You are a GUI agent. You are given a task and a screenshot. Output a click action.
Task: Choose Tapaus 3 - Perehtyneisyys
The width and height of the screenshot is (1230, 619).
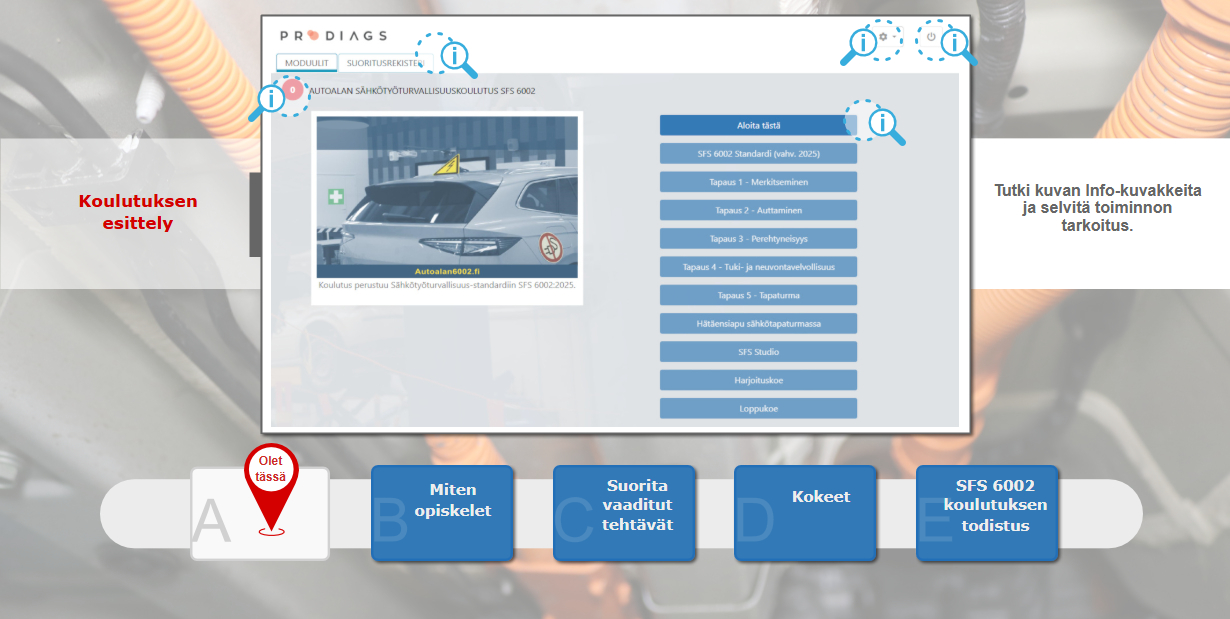coord(758,239)
